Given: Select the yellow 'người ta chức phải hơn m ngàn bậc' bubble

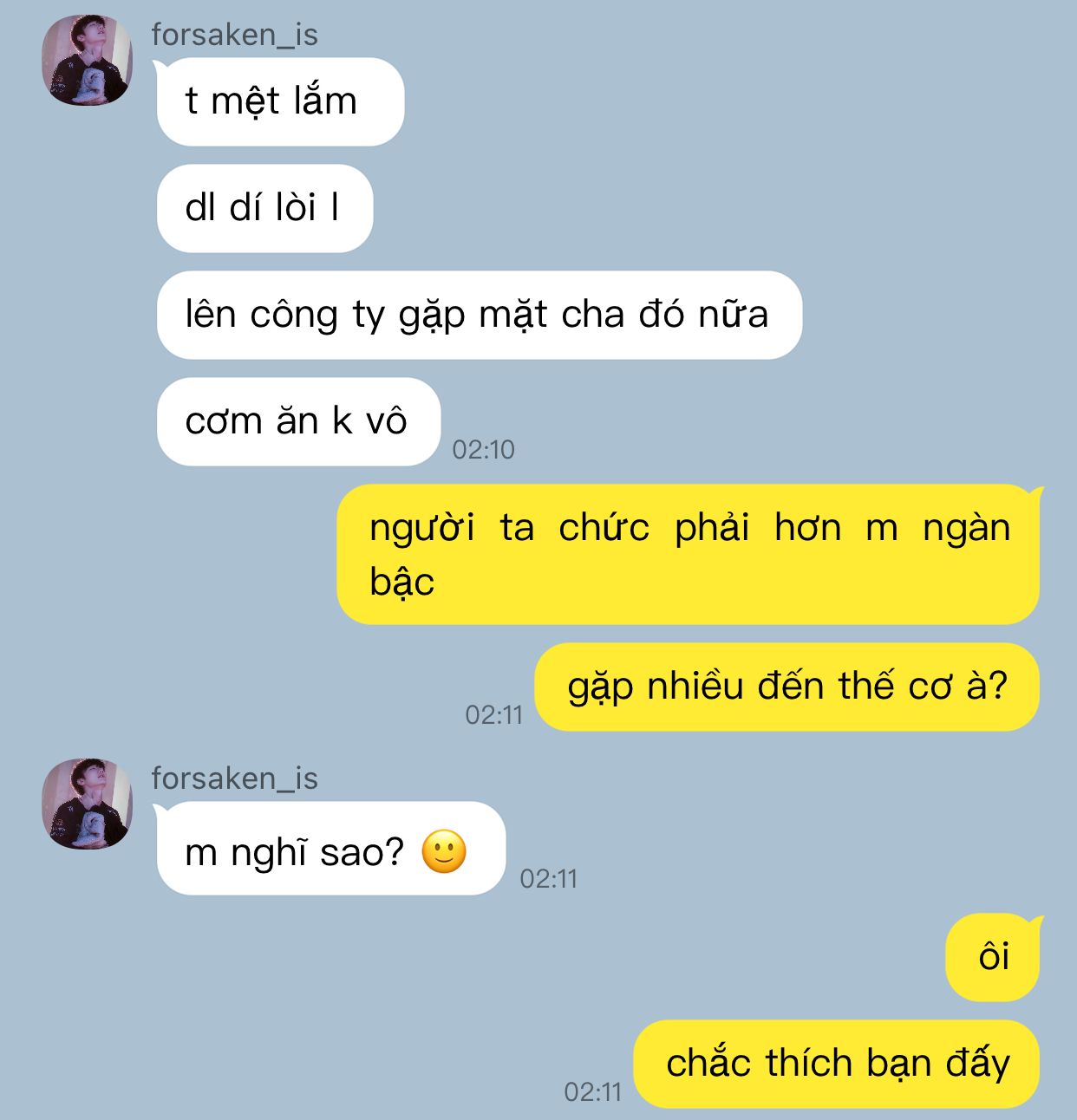Looking at the screenshot, I should click(689, 554).
